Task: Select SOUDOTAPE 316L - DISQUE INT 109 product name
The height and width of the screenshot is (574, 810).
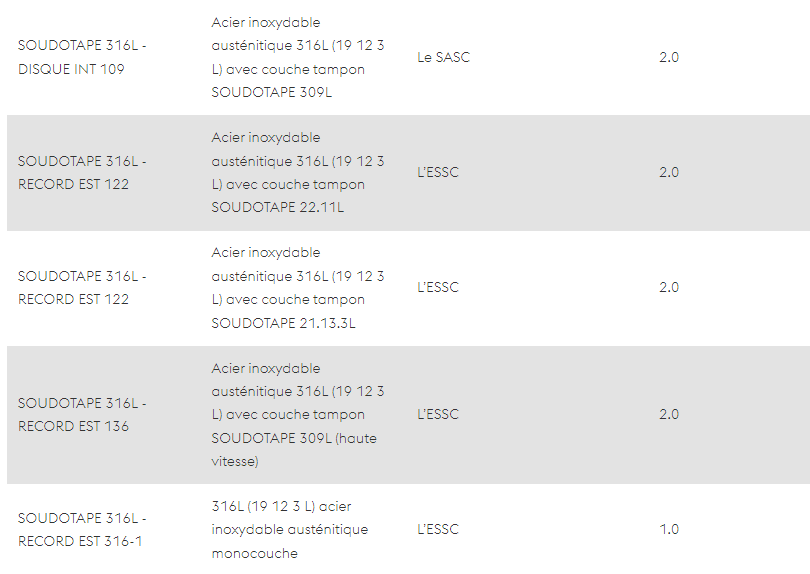Action: [x=82, y=57]
